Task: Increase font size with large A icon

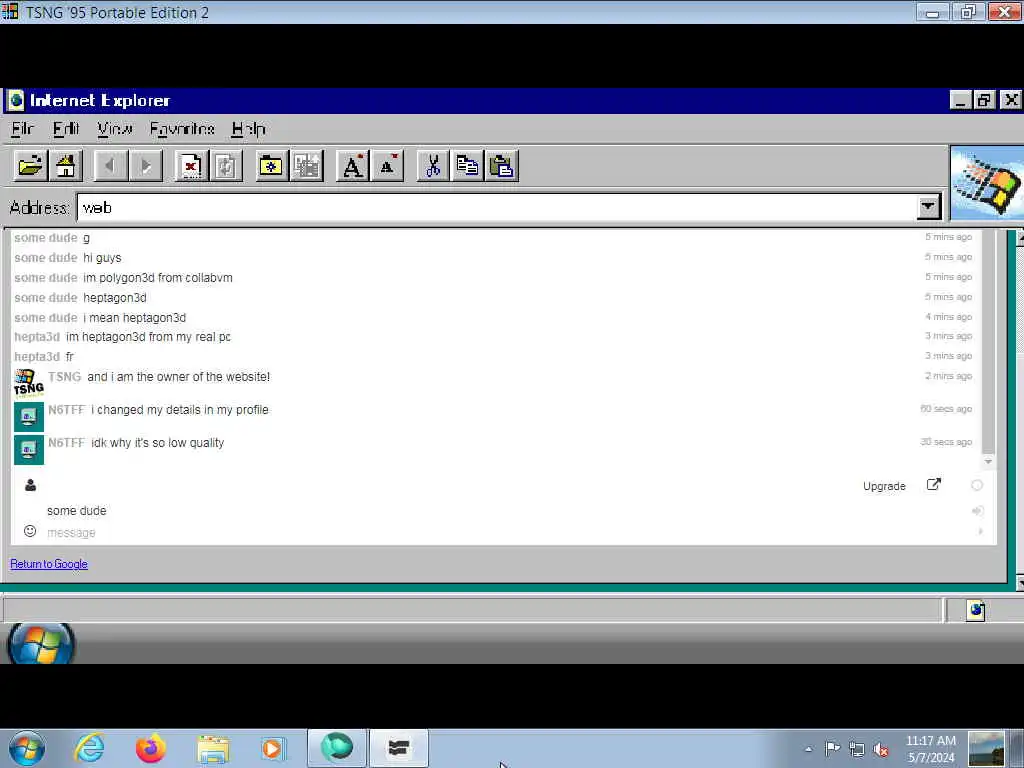Action: [x=353, y=166]
